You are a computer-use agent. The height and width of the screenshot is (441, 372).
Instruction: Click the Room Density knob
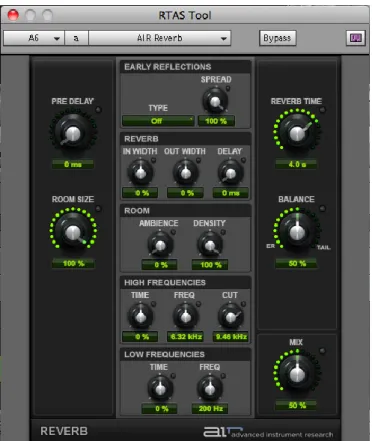click(210, 245)
